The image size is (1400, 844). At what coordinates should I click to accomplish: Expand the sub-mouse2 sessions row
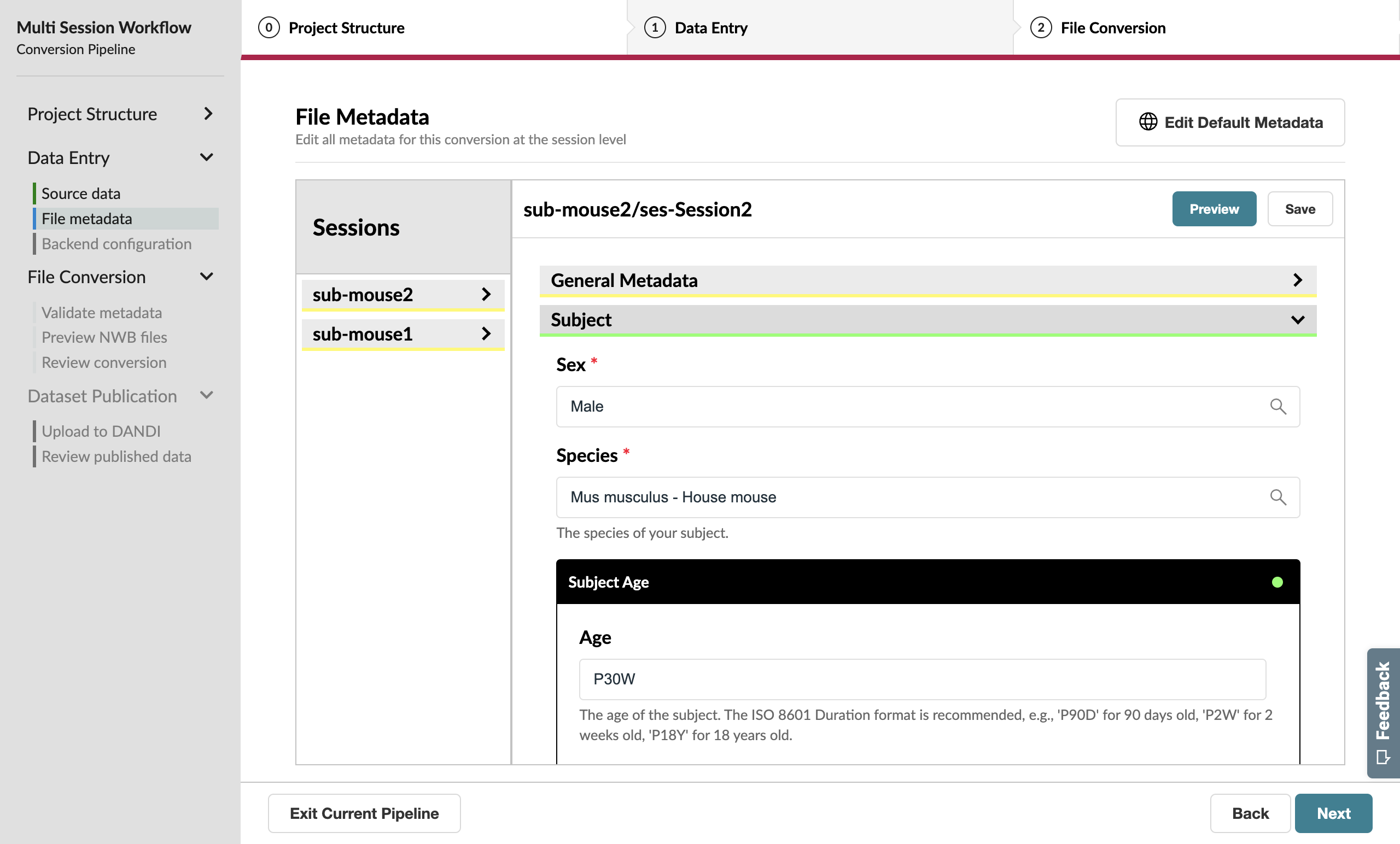pos(403,295)
